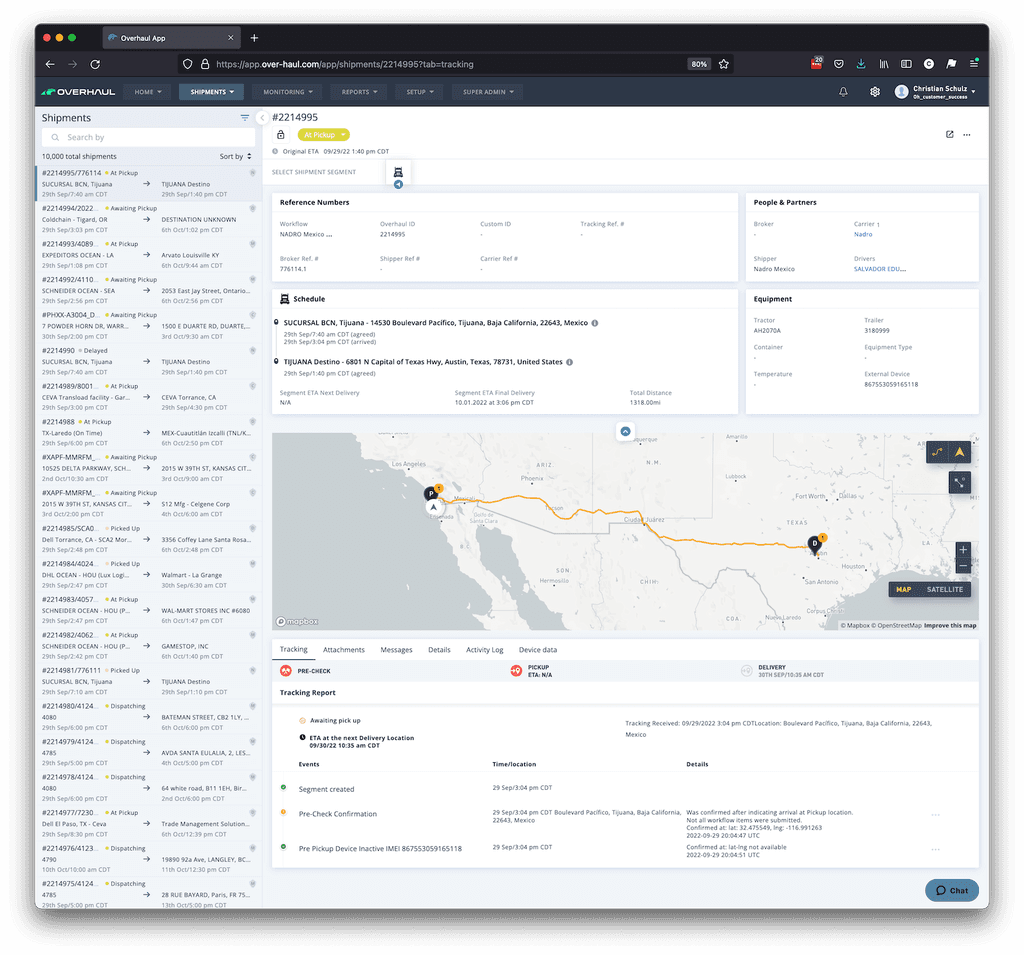Switch to the Details tab
This screenshot has height=955, width=1024.
coord(439,650)
